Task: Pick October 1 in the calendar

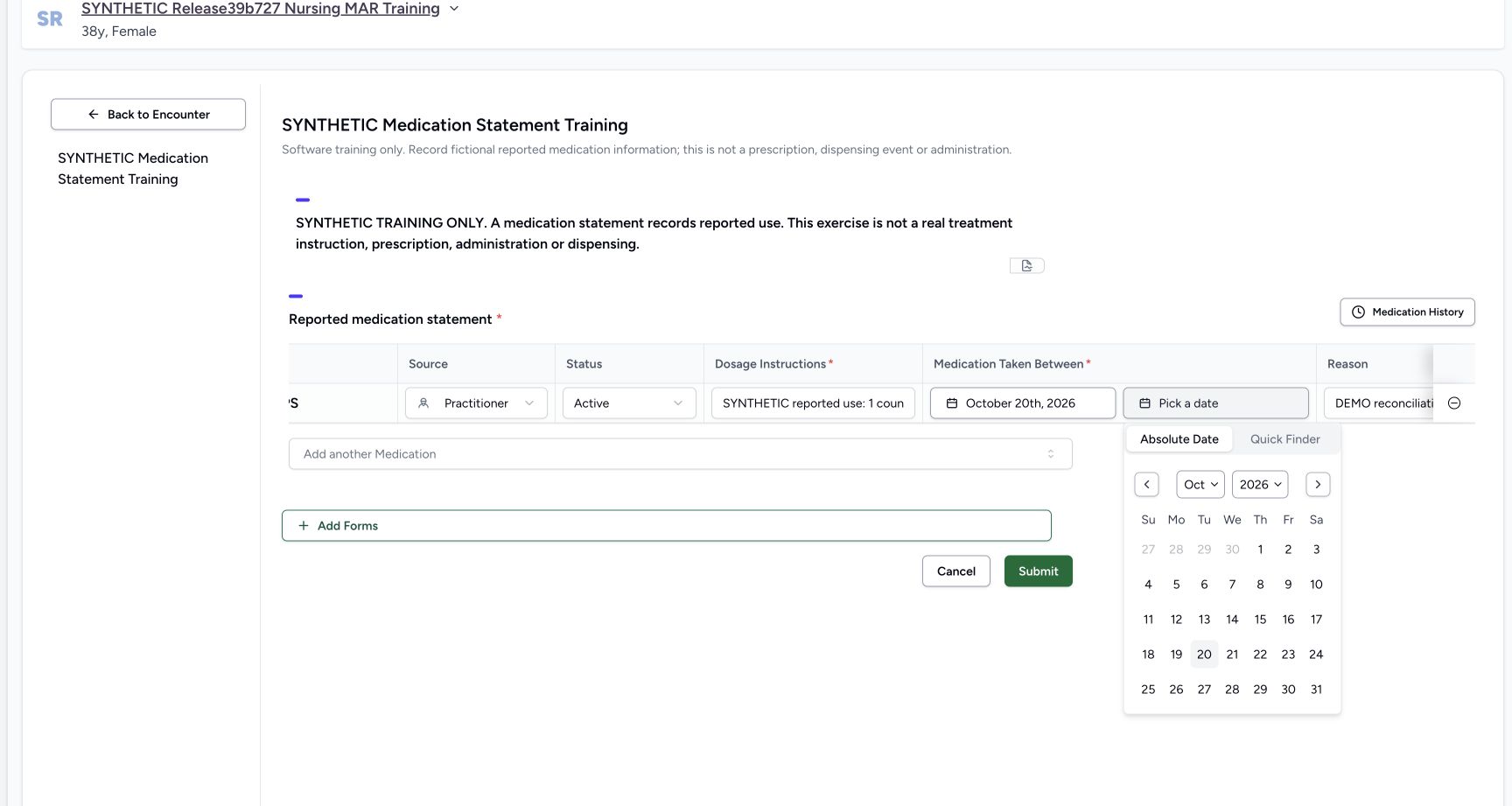Action: point(1260,550)
